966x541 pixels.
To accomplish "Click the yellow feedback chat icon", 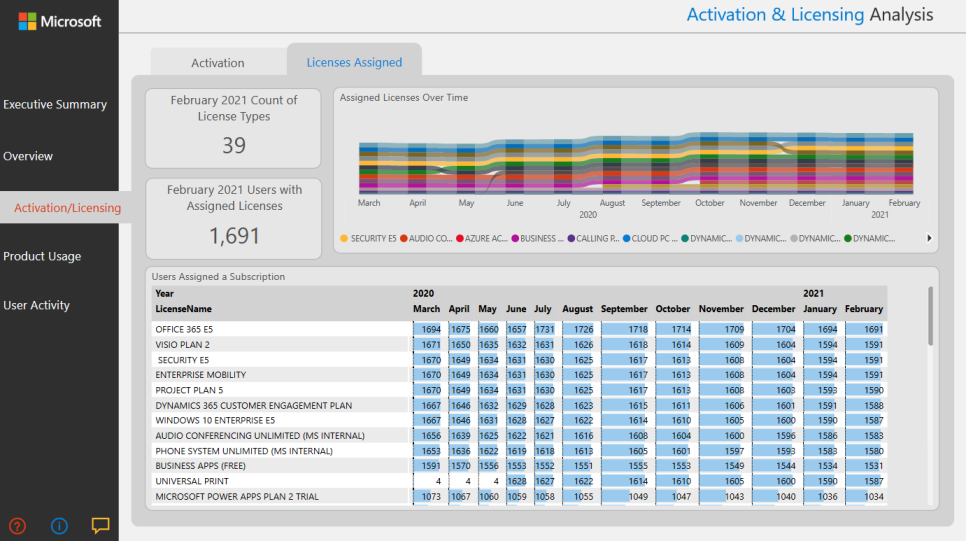I will pos(100,525).
